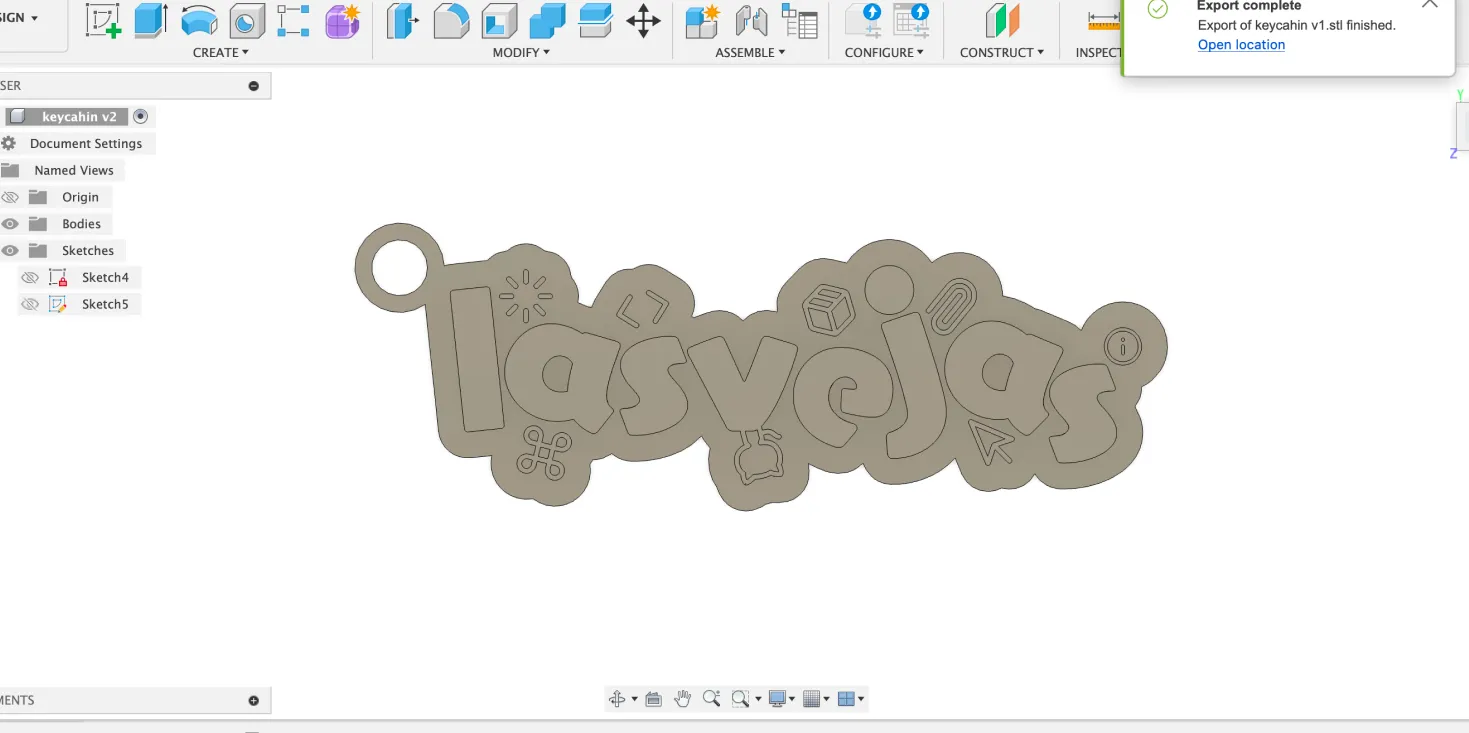Screen dimensions: 1469x733
Task: Hide the Bodies folder
Action: pos(10,224)
